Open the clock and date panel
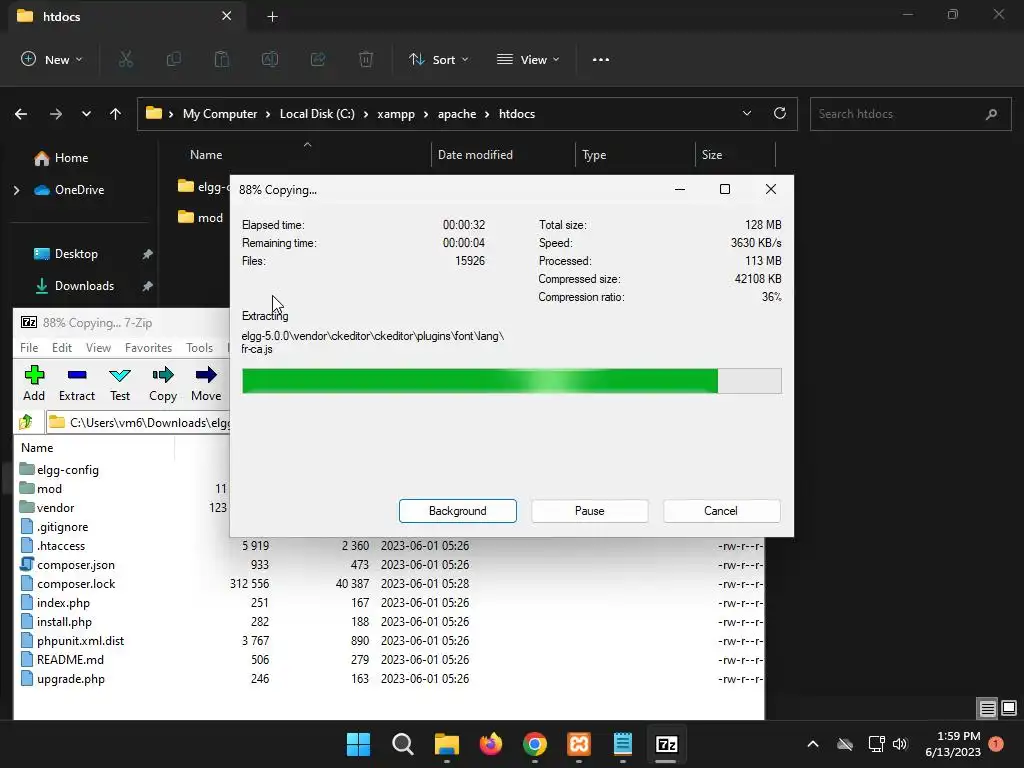1024x768 pixels. click(953, 744)
